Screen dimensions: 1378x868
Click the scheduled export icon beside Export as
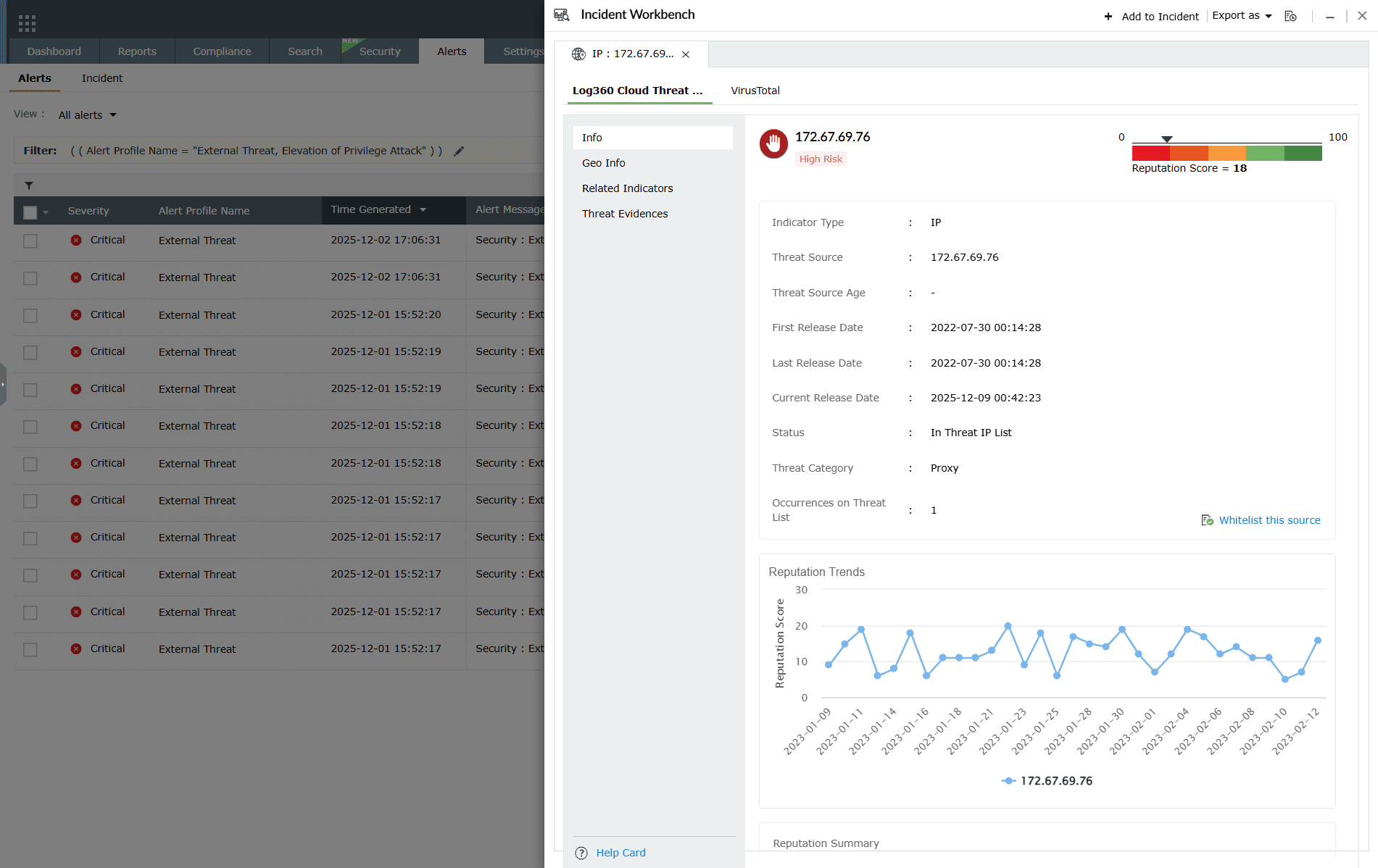[1290, 16]
